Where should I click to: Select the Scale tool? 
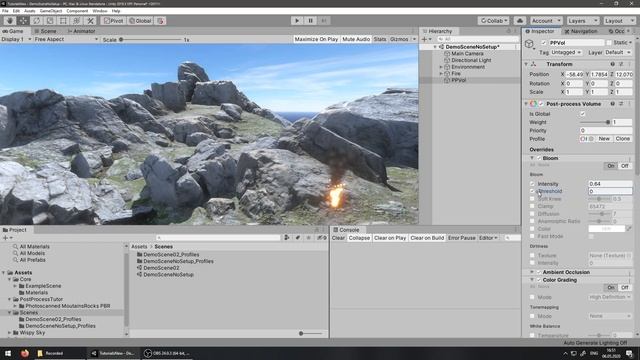click(50, 21)
